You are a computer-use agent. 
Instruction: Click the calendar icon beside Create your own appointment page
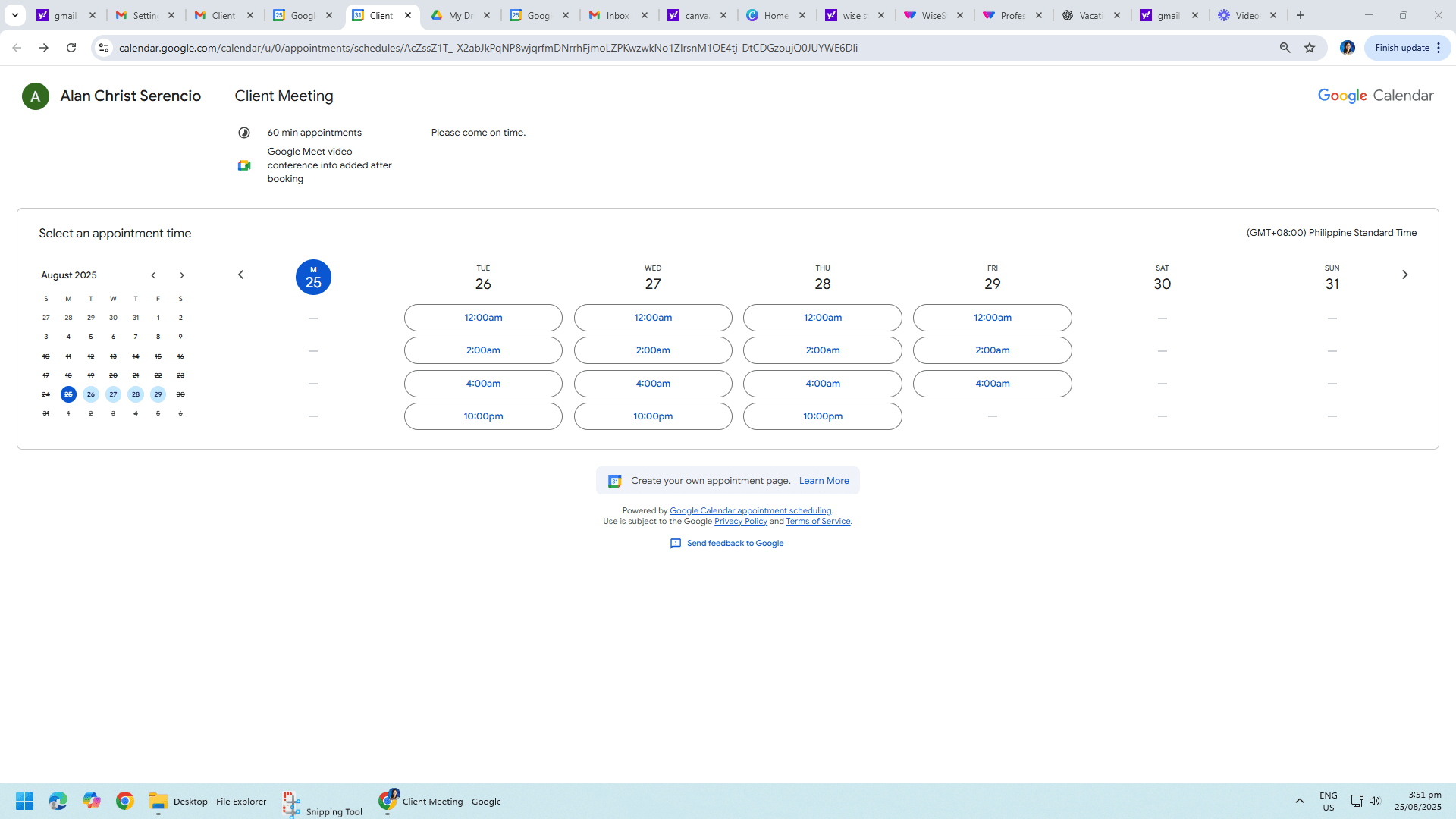615,480
